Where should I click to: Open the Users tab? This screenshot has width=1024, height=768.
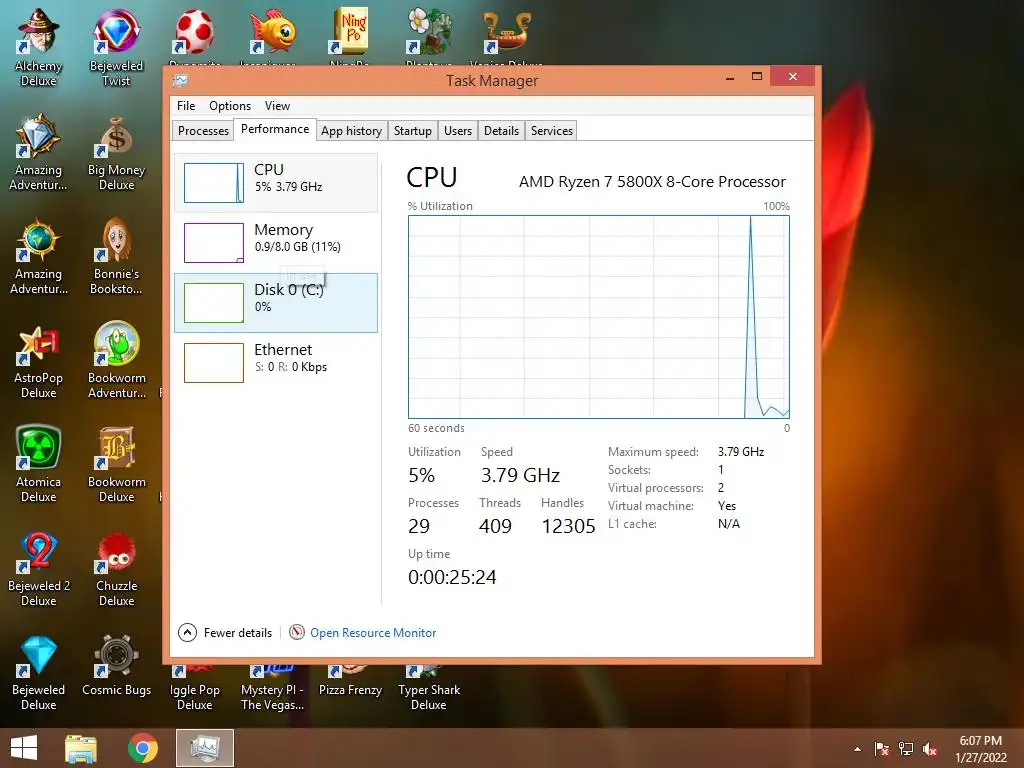coord(458,131)
